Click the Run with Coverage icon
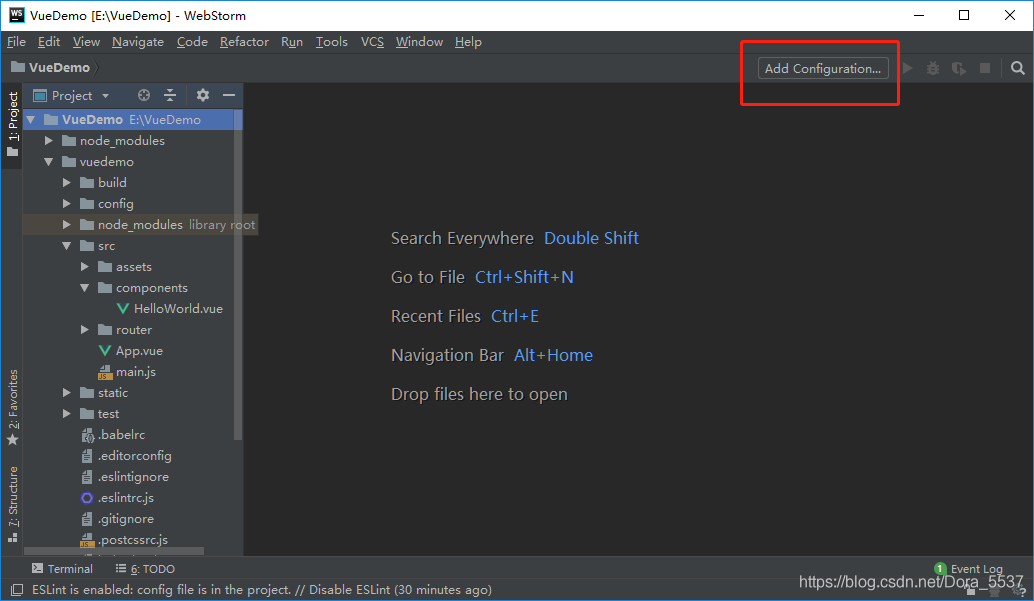This screenshot has height=601, width=1034. (959, 68)
